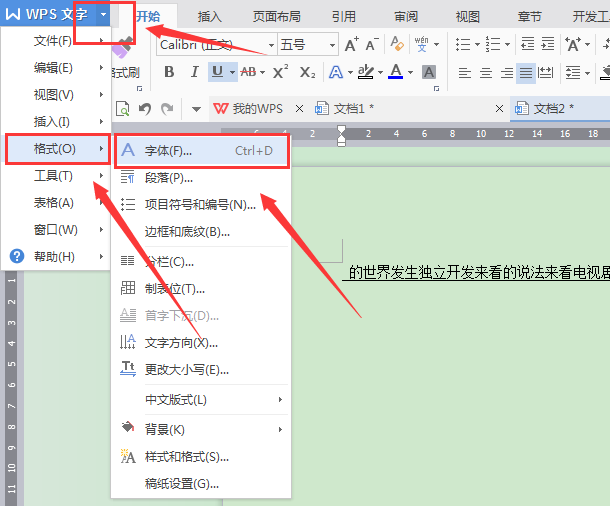Expand the 插入(I) menu item
Viewport: 610px width, 506px height.
56,122
